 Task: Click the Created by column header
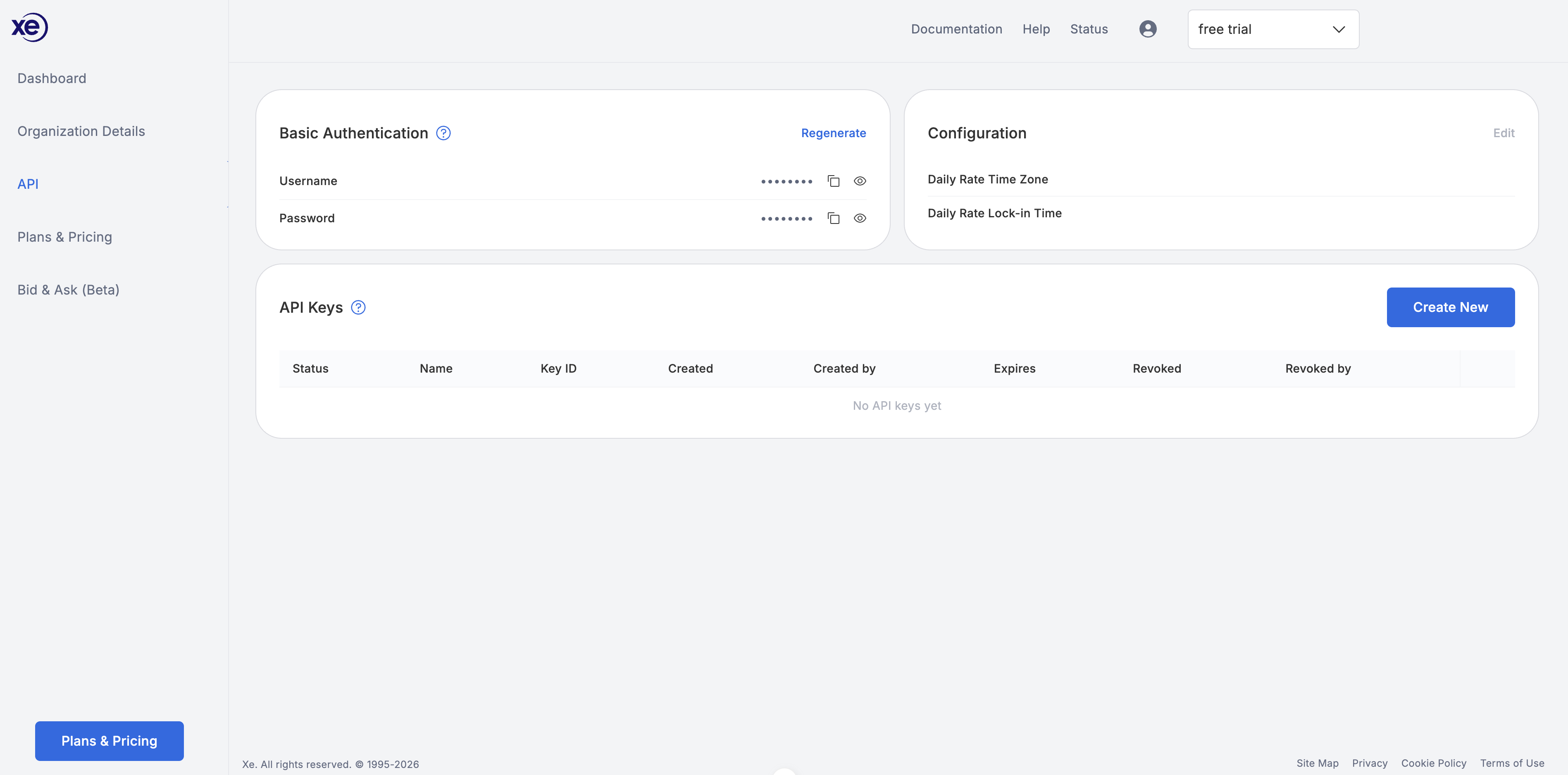(844, 368)
